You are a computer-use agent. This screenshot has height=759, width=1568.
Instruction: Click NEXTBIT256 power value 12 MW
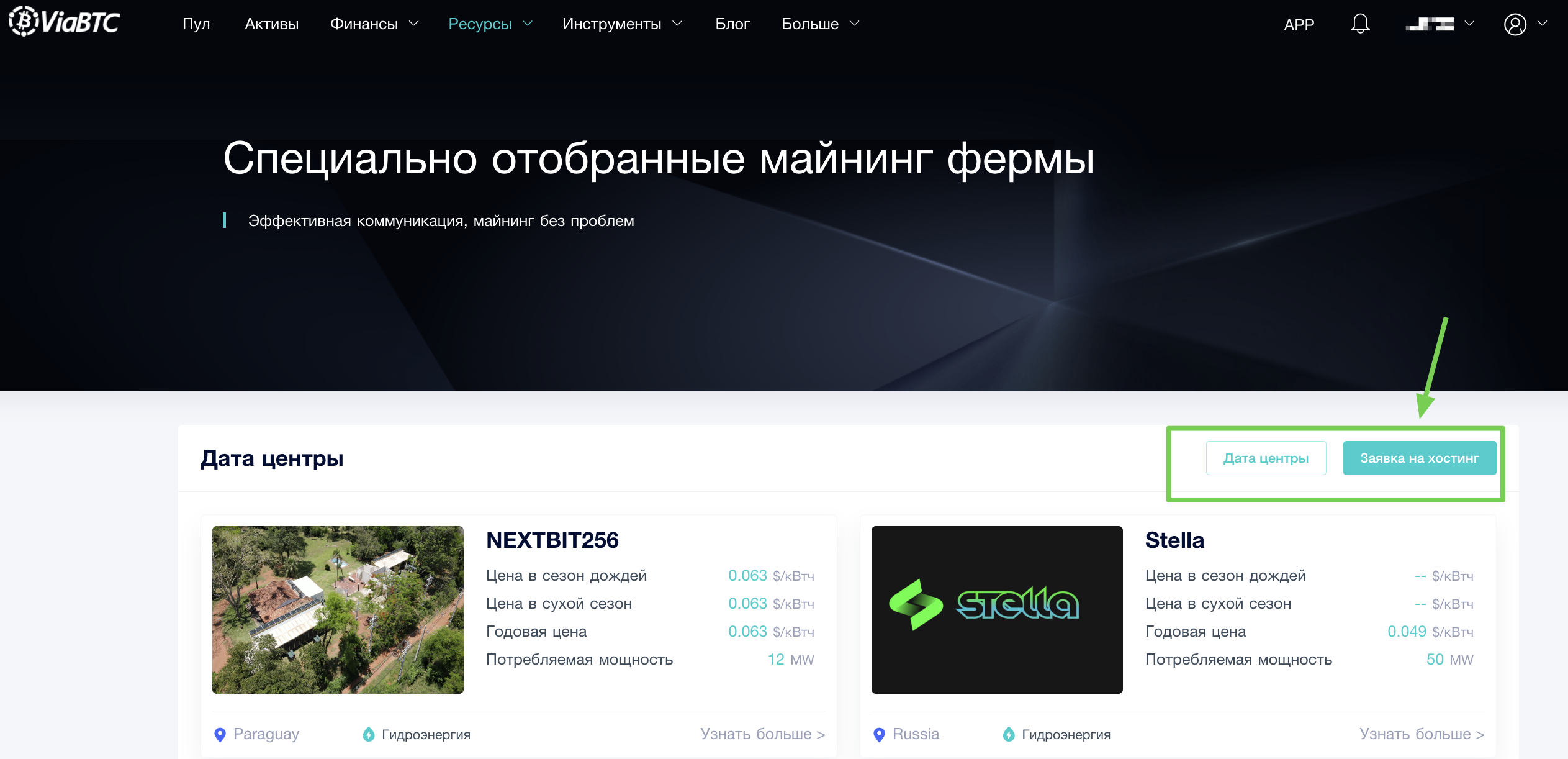[791, 660]
